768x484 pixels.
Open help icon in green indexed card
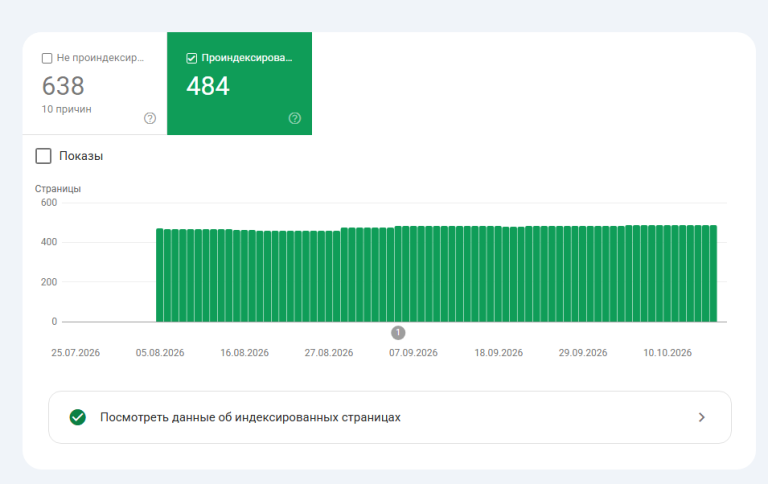point(294,118)
